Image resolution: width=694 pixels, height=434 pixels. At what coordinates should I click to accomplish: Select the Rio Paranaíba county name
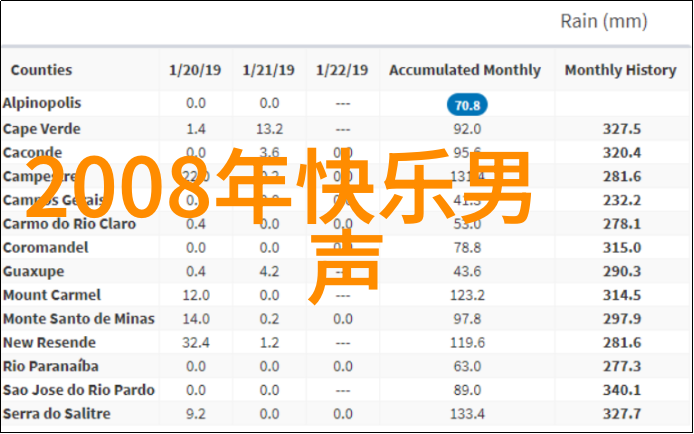tap(50, 366)
